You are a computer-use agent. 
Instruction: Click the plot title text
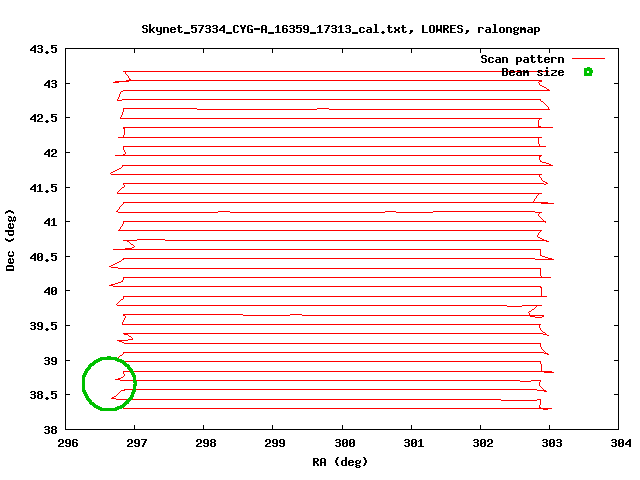click(341, 29)
